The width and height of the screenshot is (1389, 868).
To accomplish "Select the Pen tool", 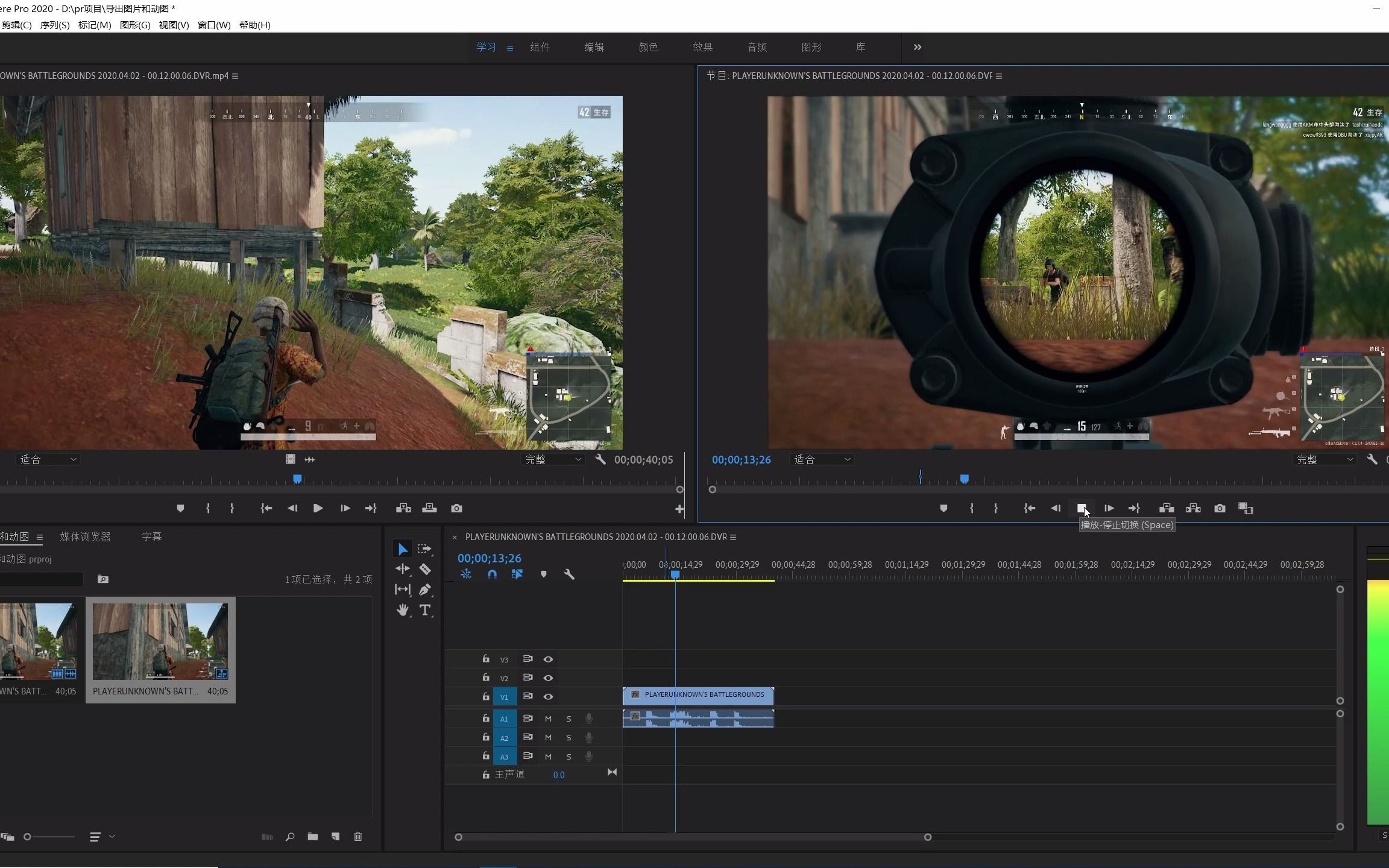I will click(x=425, y=590).
